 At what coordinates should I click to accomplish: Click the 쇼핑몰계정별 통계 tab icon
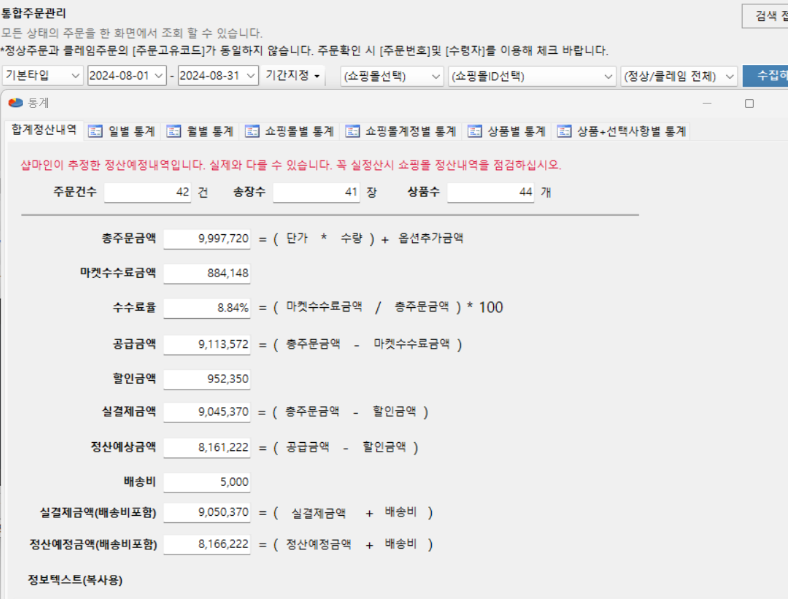pos(352,131)
